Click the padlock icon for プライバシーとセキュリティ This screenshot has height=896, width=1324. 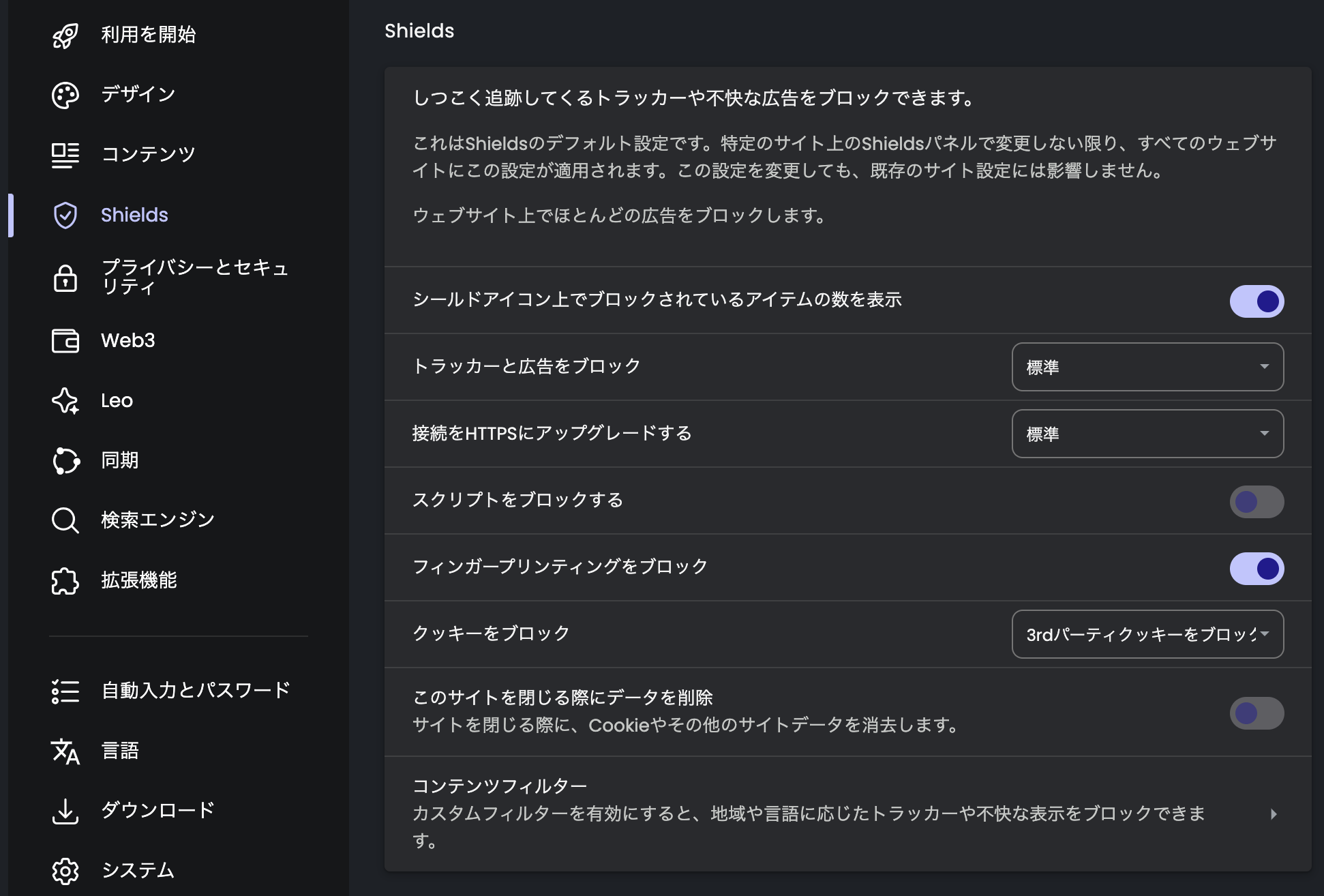[65, 278]
